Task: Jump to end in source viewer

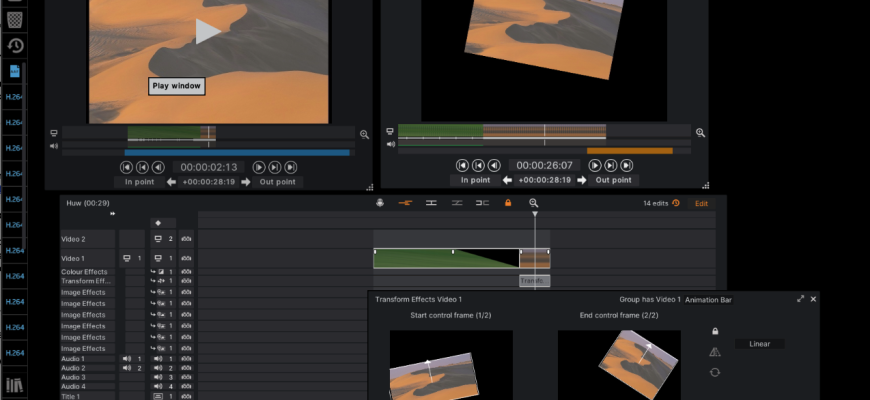Action: 291,167
